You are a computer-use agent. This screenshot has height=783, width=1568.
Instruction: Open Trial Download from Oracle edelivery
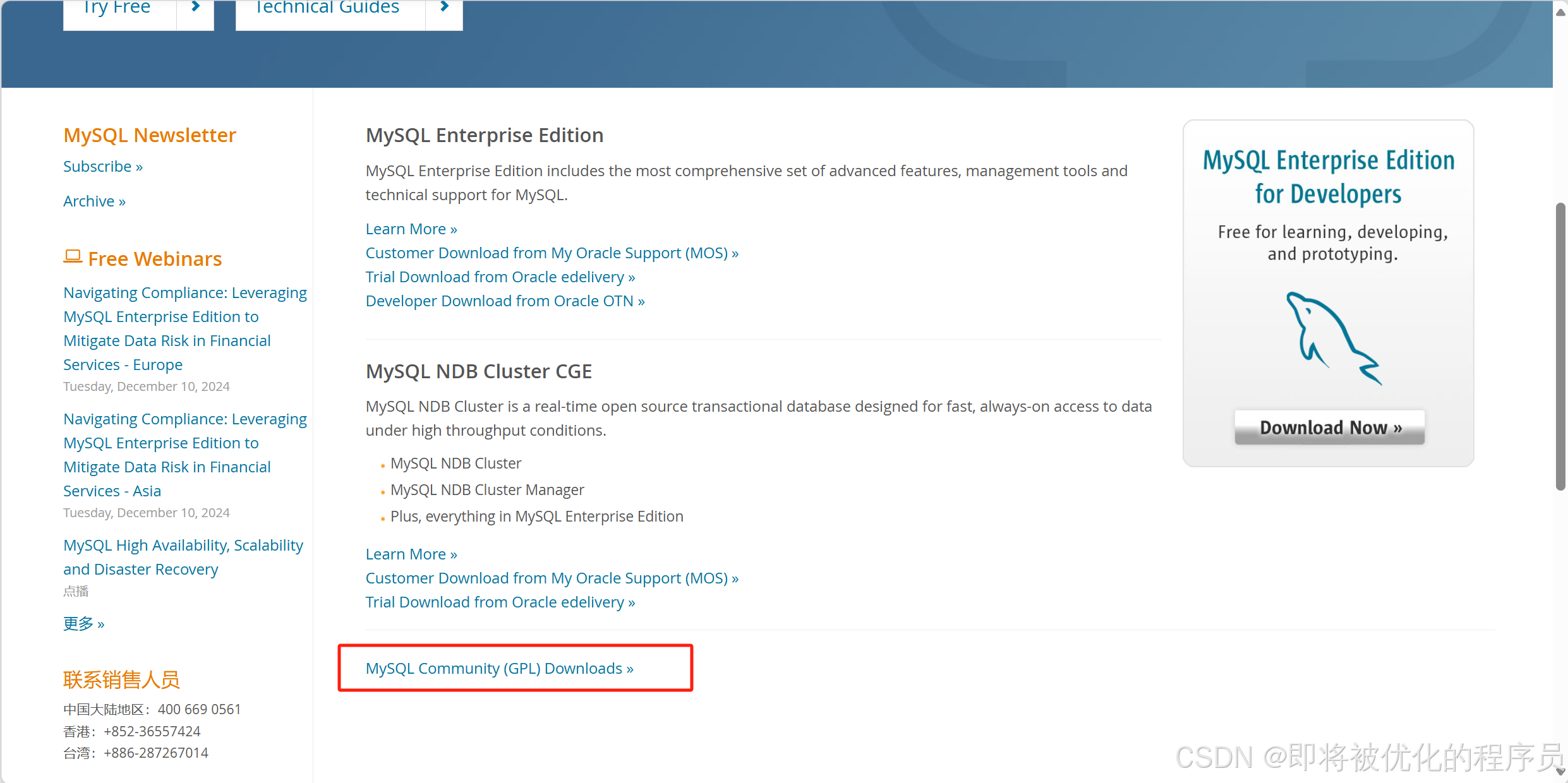coord(500,277)
